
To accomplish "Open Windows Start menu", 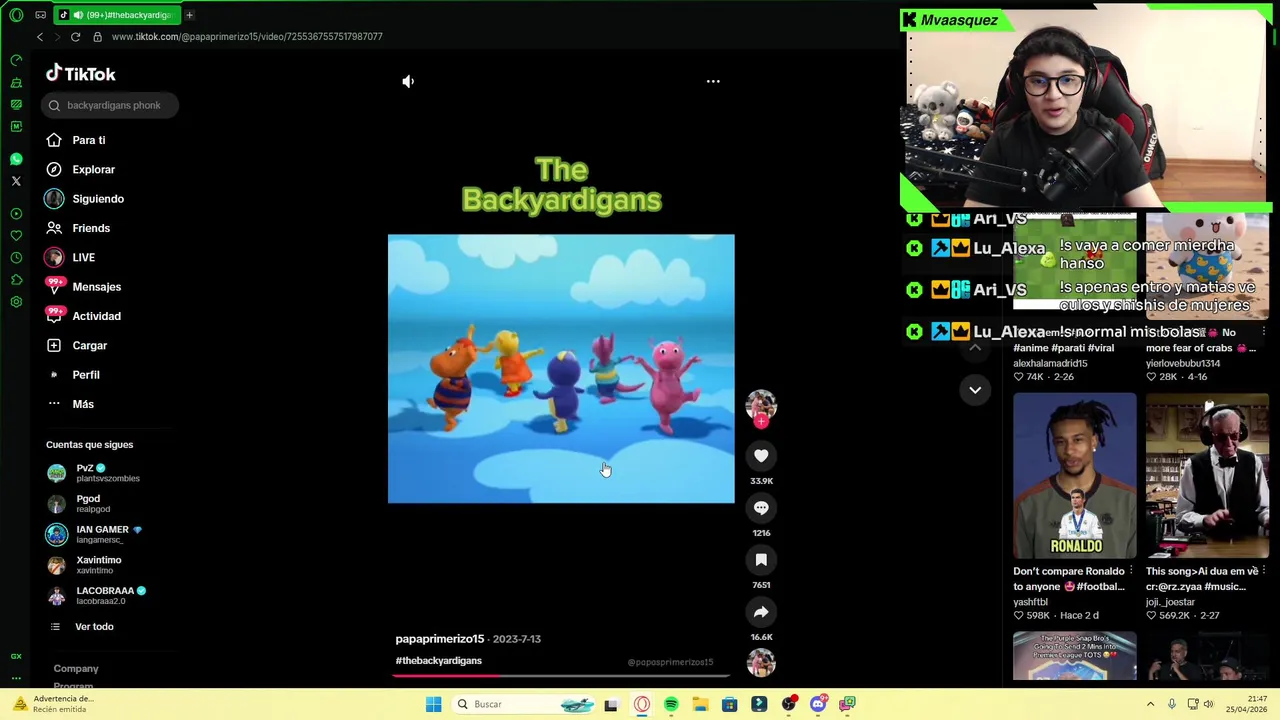I will coord(433,704).
